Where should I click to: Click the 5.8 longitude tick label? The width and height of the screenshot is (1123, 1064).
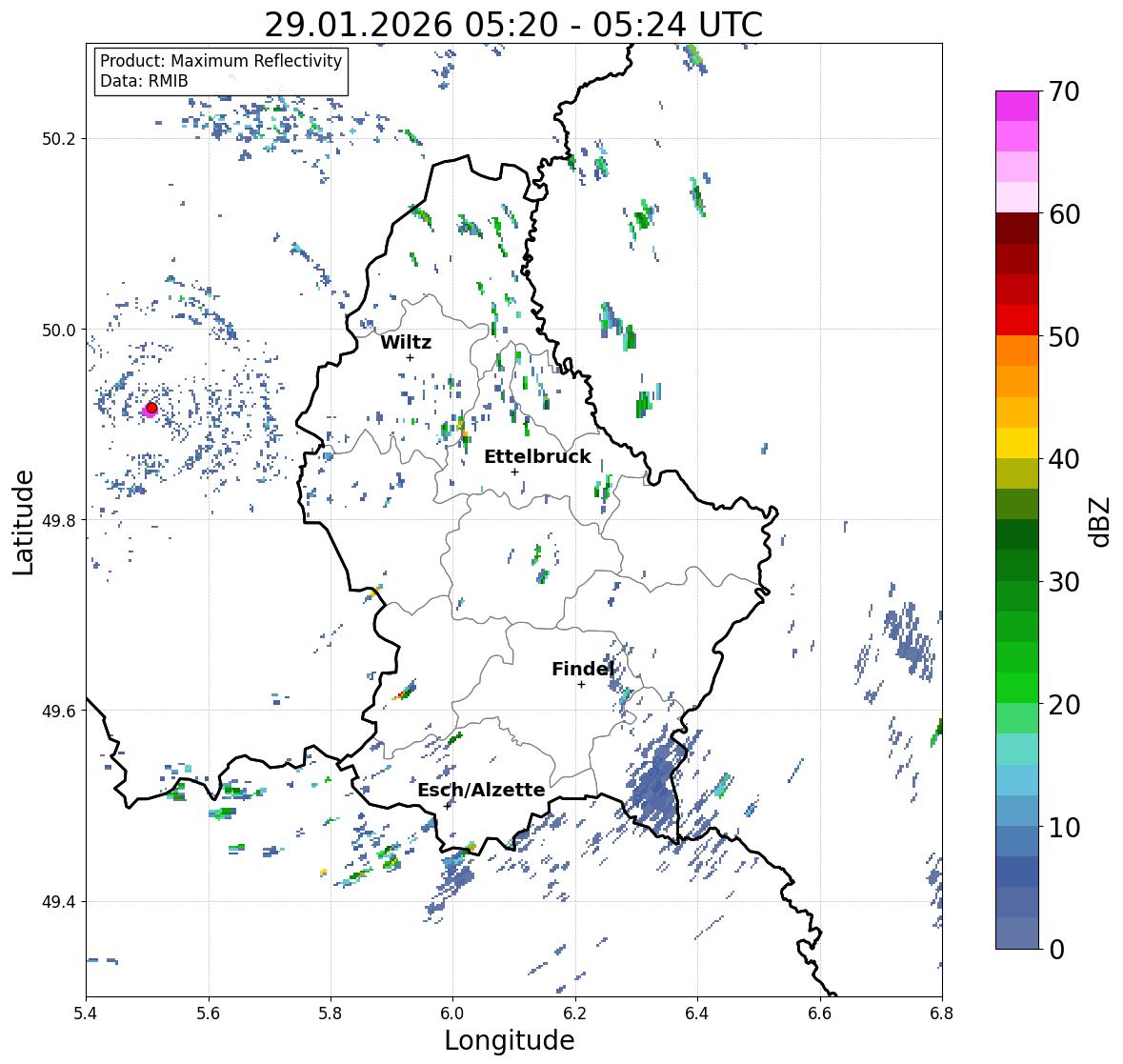tap(331, 1014)
